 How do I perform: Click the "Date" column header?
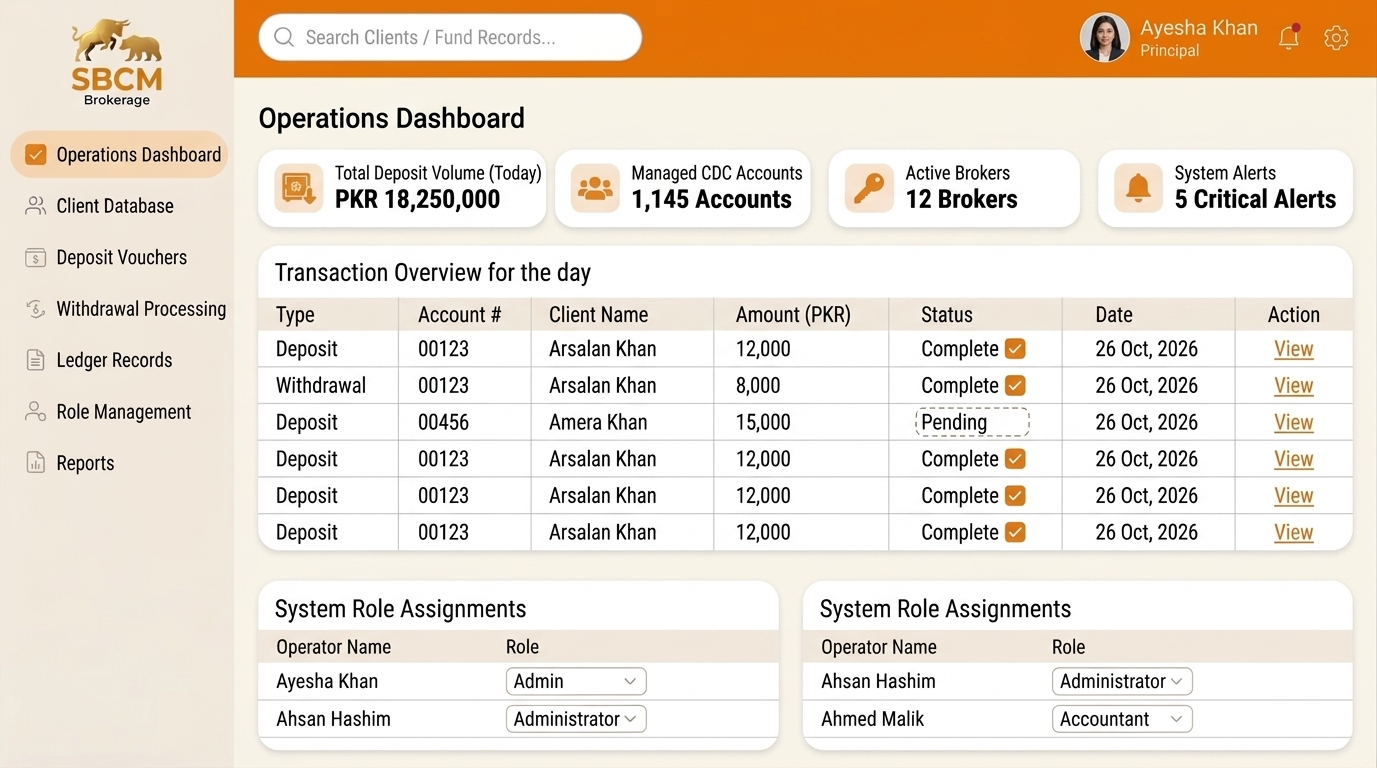click(x=1113, y=314)
